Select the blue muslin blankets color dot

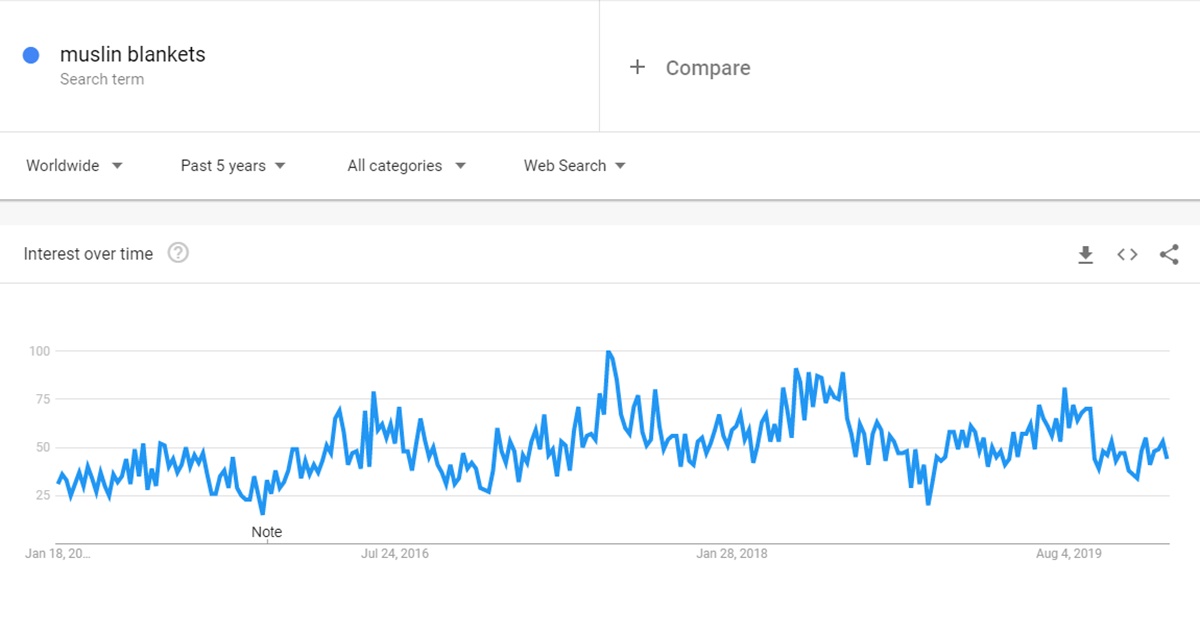pyautogui.click(x=31, y=55)
